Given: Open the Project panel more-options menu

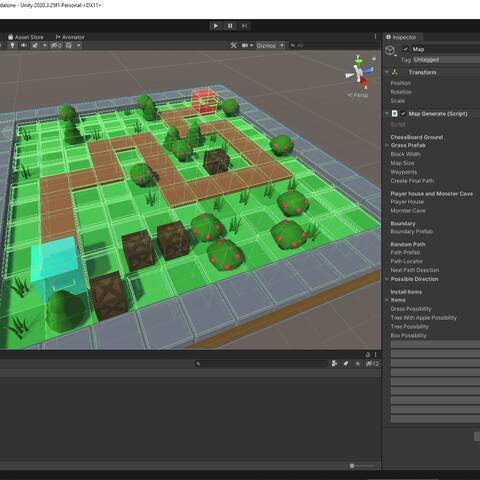Looking at the screenshot, I should [375, 355].
